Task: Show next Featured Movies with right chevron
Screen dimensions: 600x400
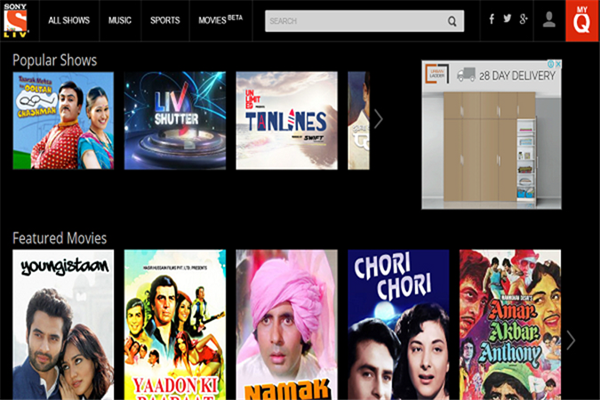Action: coord(571,340)
